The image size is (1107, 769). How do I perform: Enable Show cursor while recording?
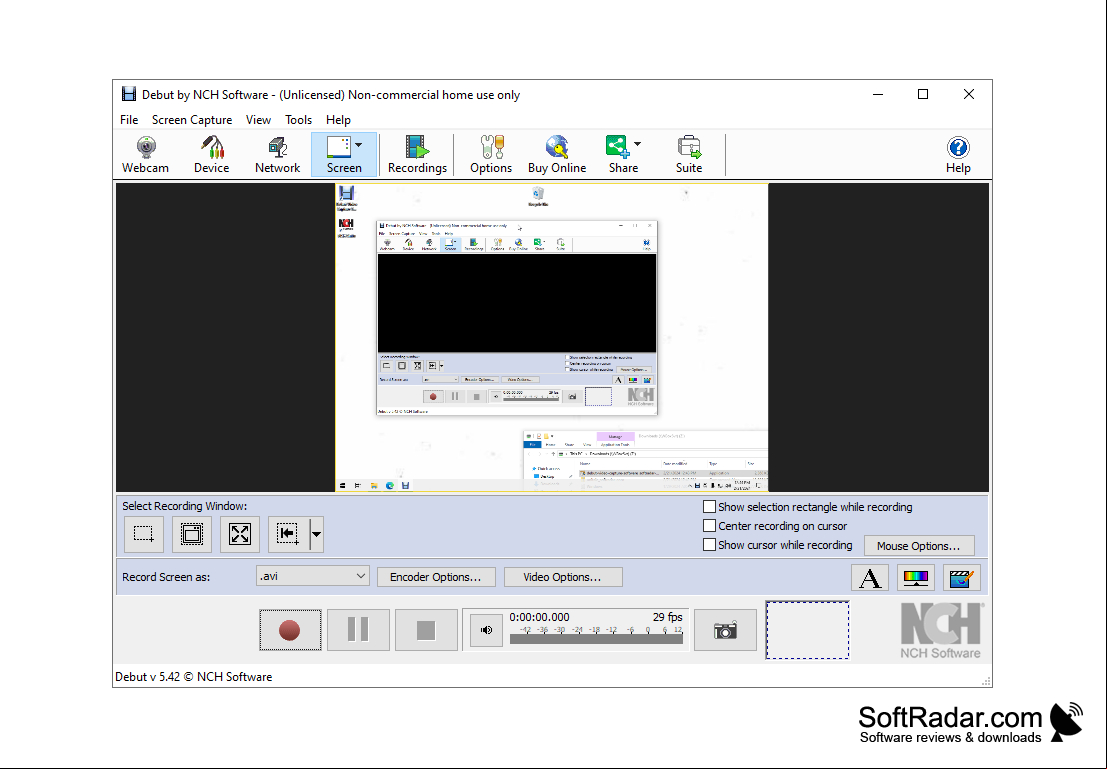710,544
